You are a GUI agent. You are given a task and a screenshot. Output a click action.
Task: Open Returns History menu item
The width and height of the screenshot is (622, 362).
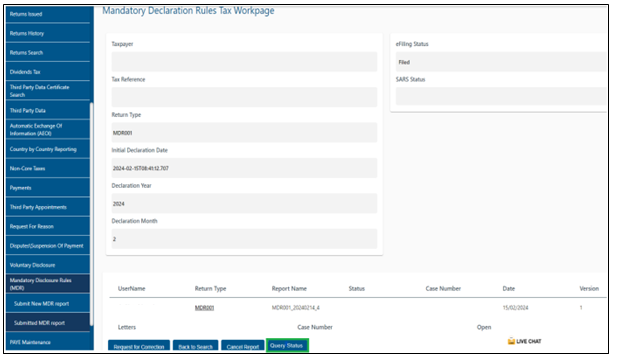48,33
